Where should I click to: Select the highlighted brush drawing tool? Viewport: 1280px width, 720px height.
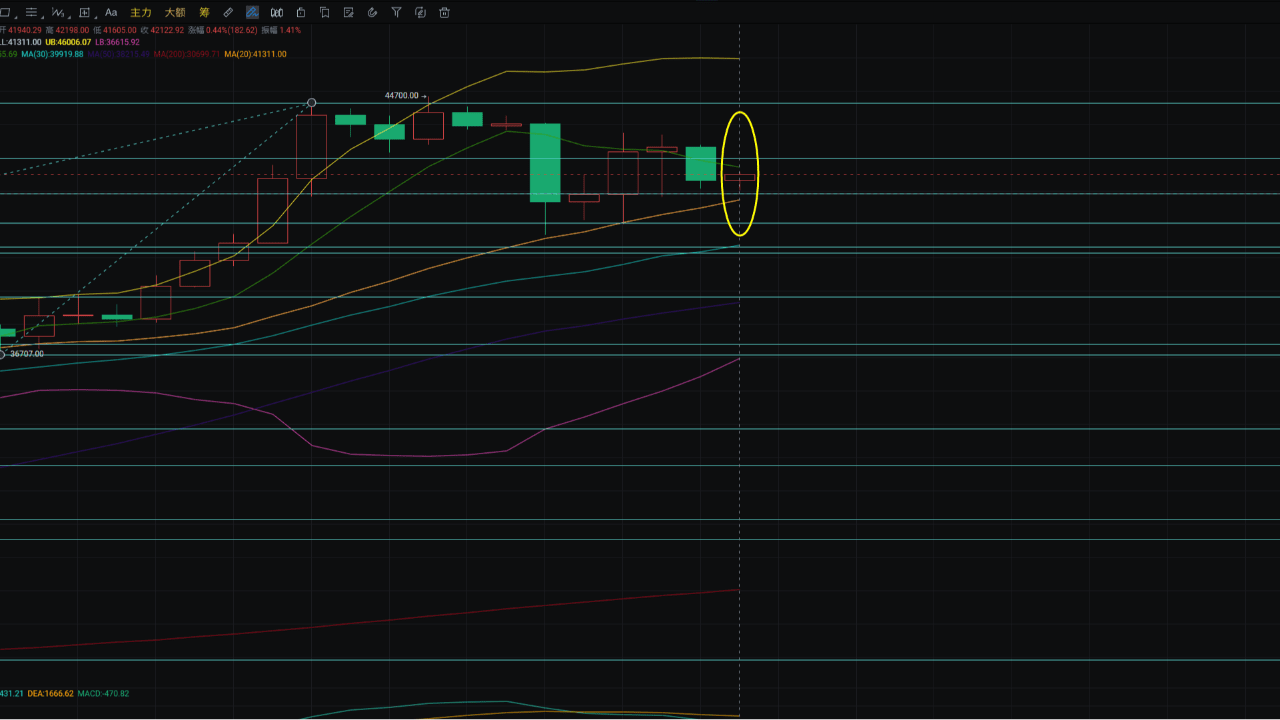252,12
